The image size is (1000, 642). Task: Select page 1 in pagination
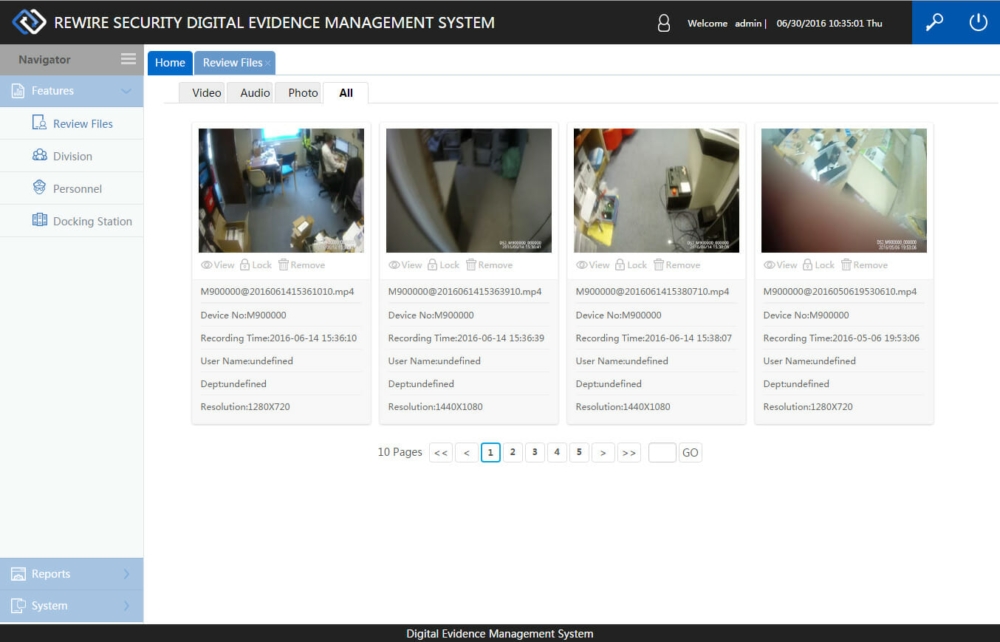490,453
